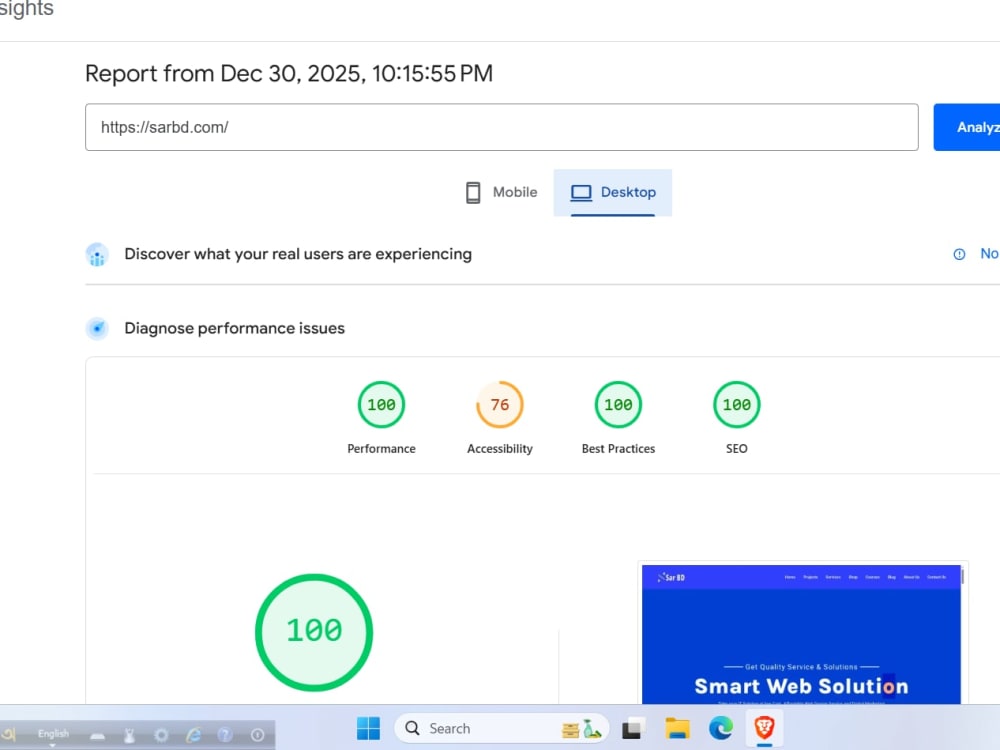Click the info icon beside No Data
The width and height of the screenshot is (1000, 750).
coord(959,254)
